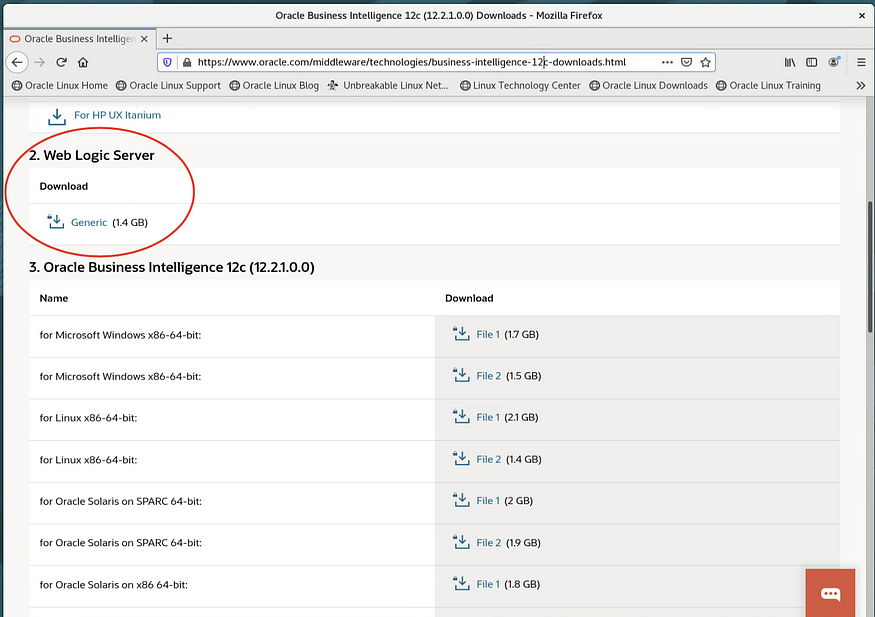Open a new tab

[167, 38]
